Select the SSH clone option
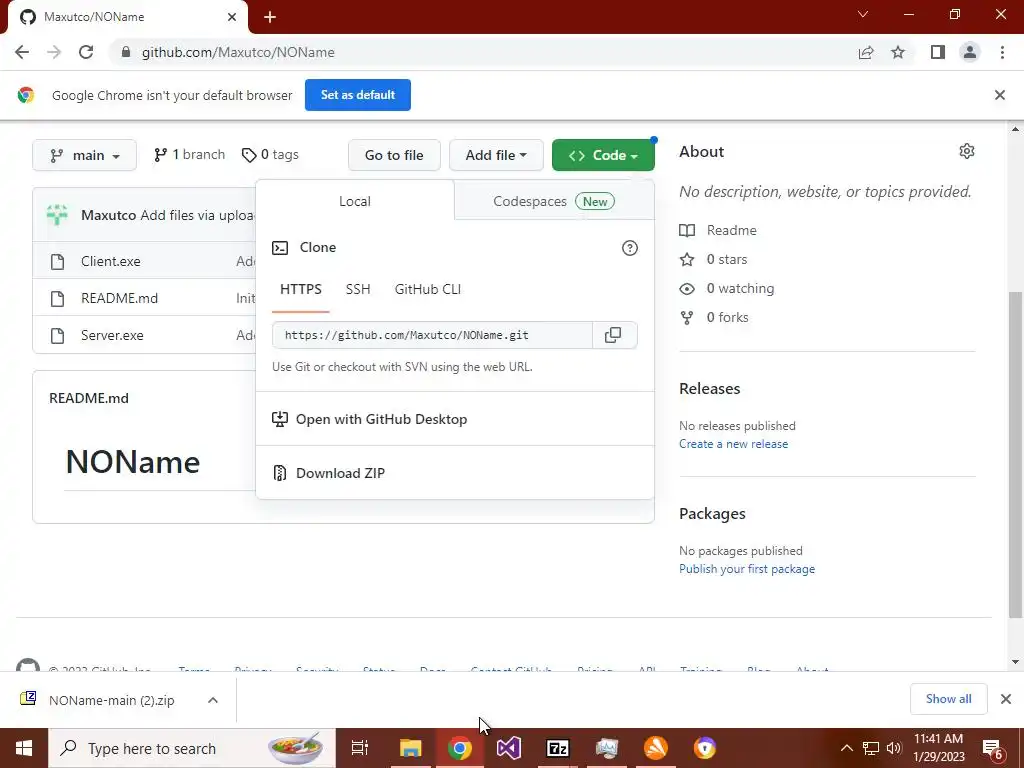This screenshot has height=768, width=1024. coord(358,289)
